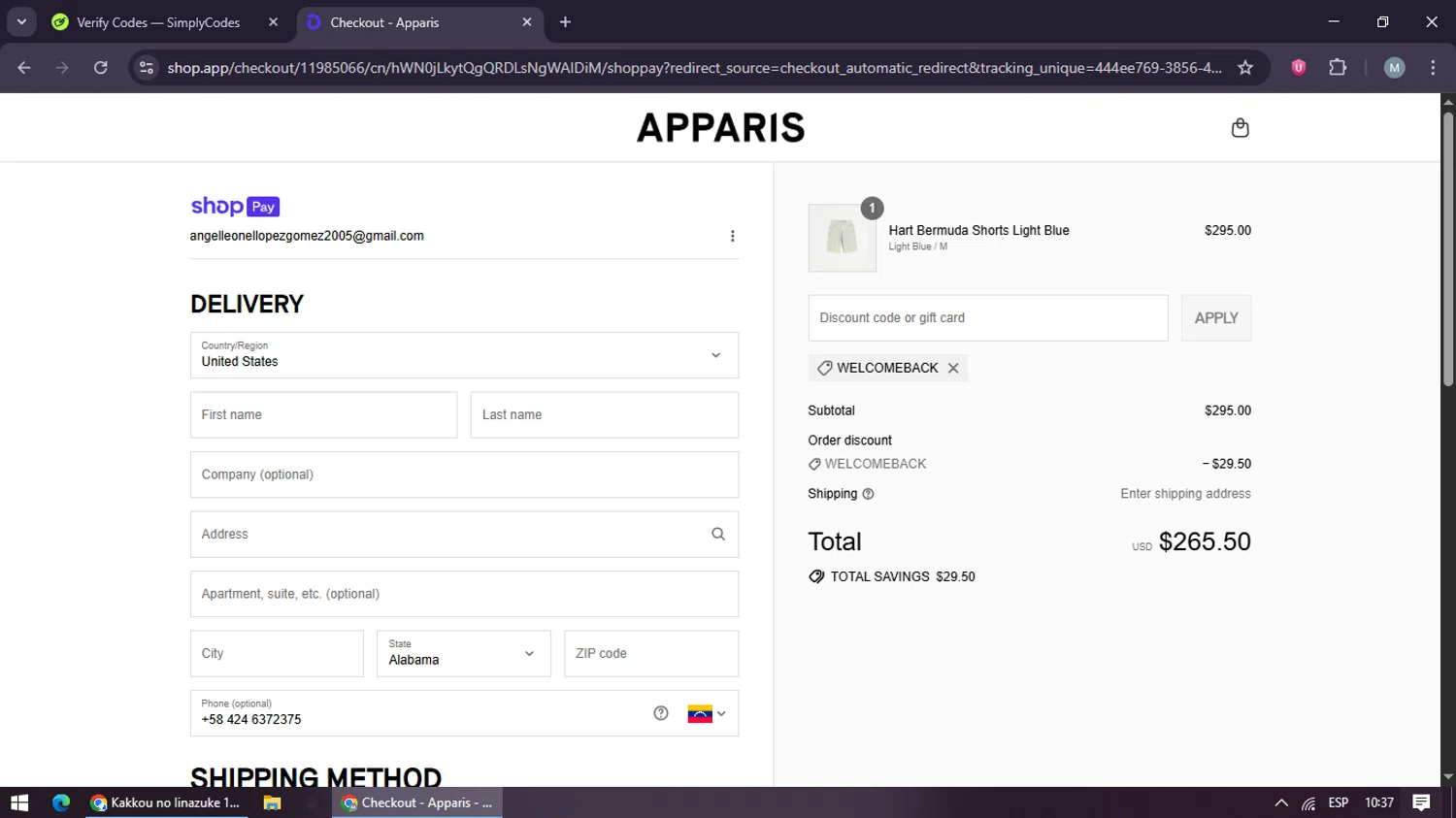This screenshot has height=818, width=1456.
Task: Open the tab search dropdown arrow
Action: click(21, 21)
